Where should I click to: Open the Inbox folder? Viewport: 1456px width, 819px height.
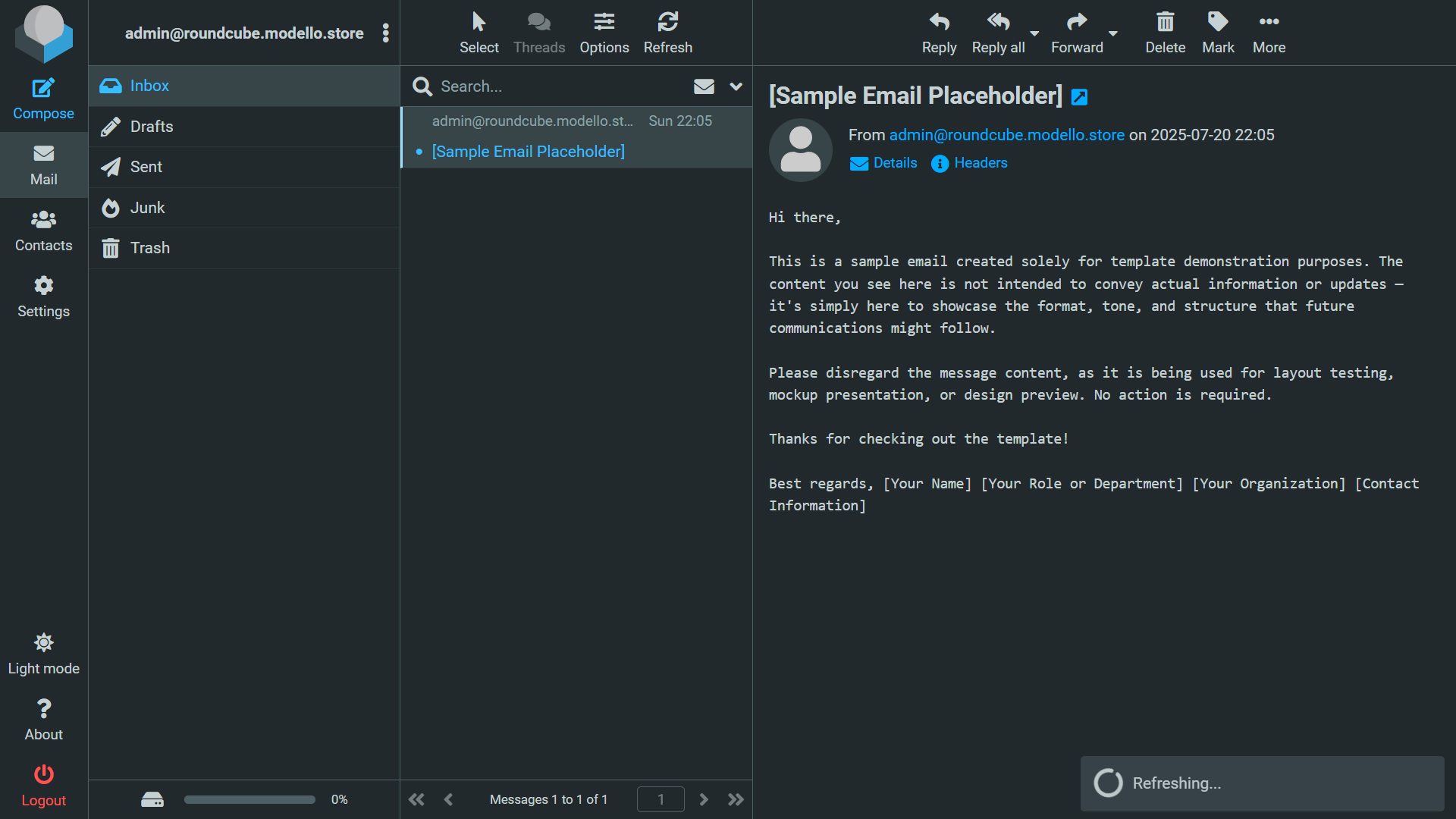244,86
